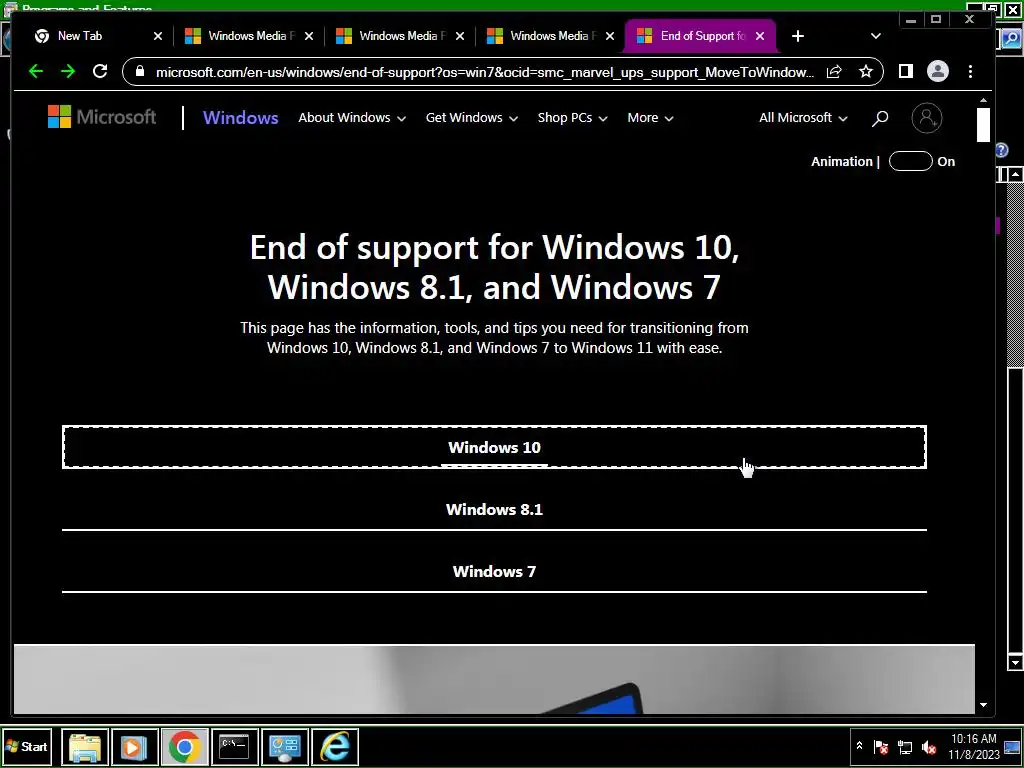Launch Windows Media Player from taskbar
This screenshot has height=768, width=1024.
coord(135,747)
